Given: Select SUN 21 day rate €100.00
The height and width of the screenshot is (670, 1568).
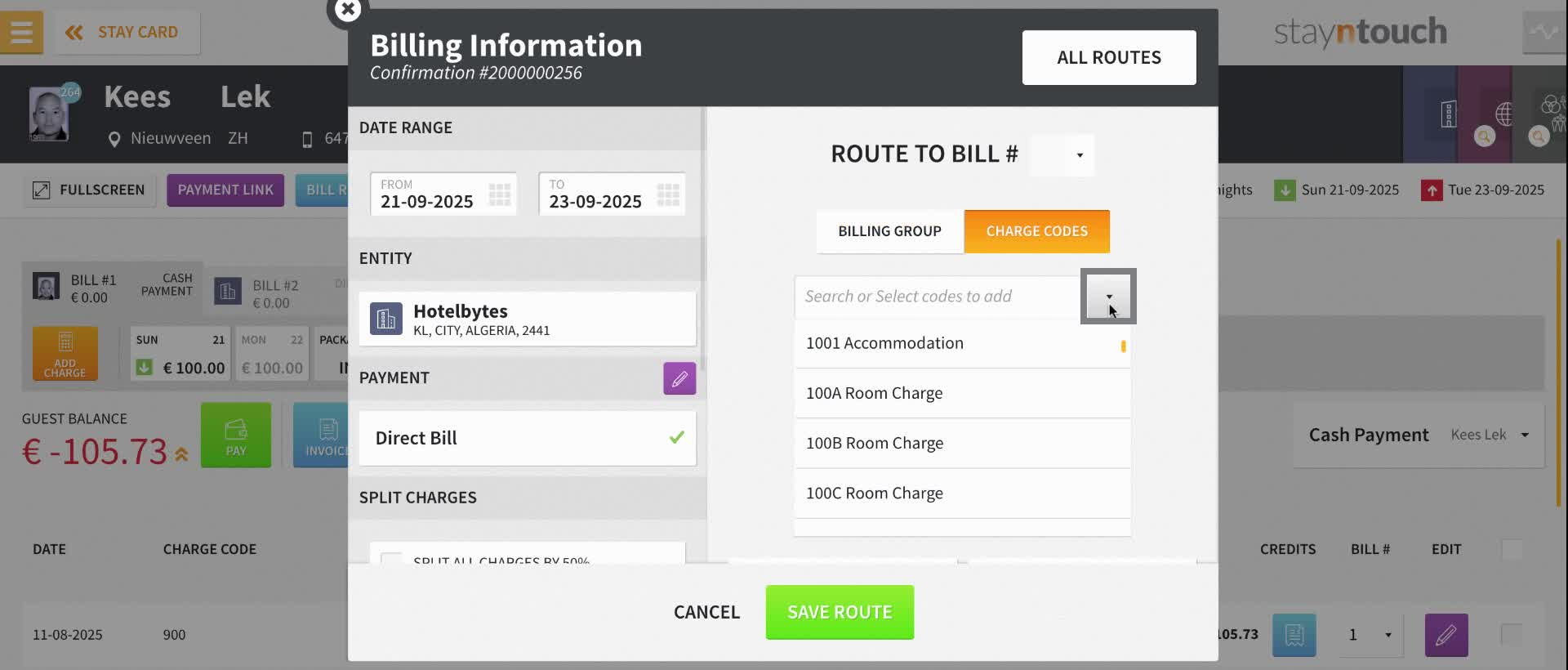Looking at the screenshot, I should (x=180, y=354).
